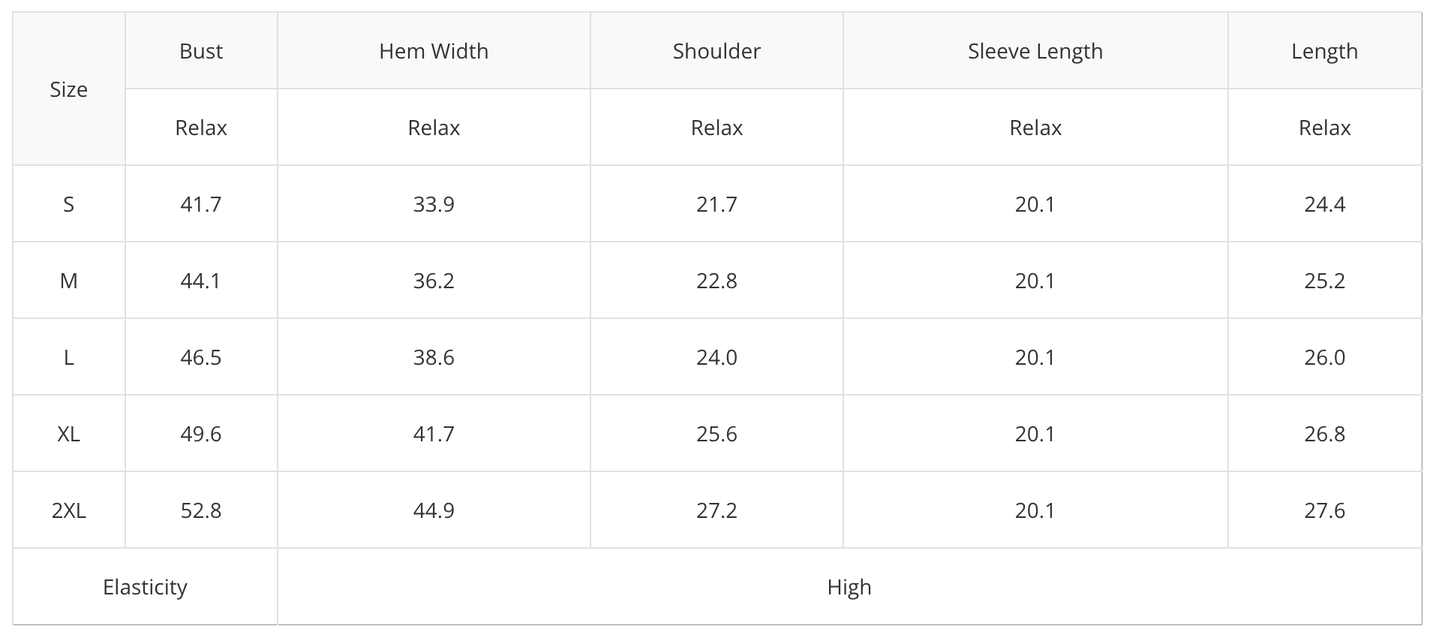The width and height of the screenshot is (1445, 638).
Task: Click the Shoulder column header
Action: [x=717, y=52]
